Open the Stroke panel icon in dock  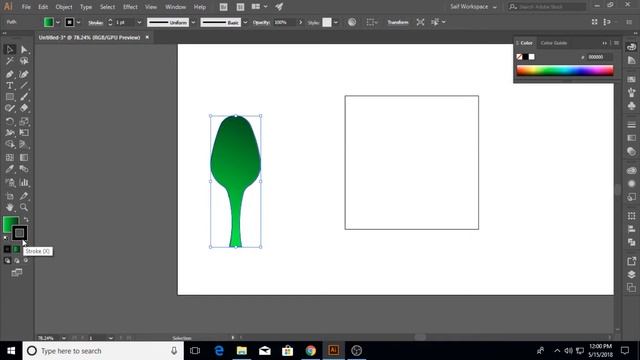coord(631,124)
